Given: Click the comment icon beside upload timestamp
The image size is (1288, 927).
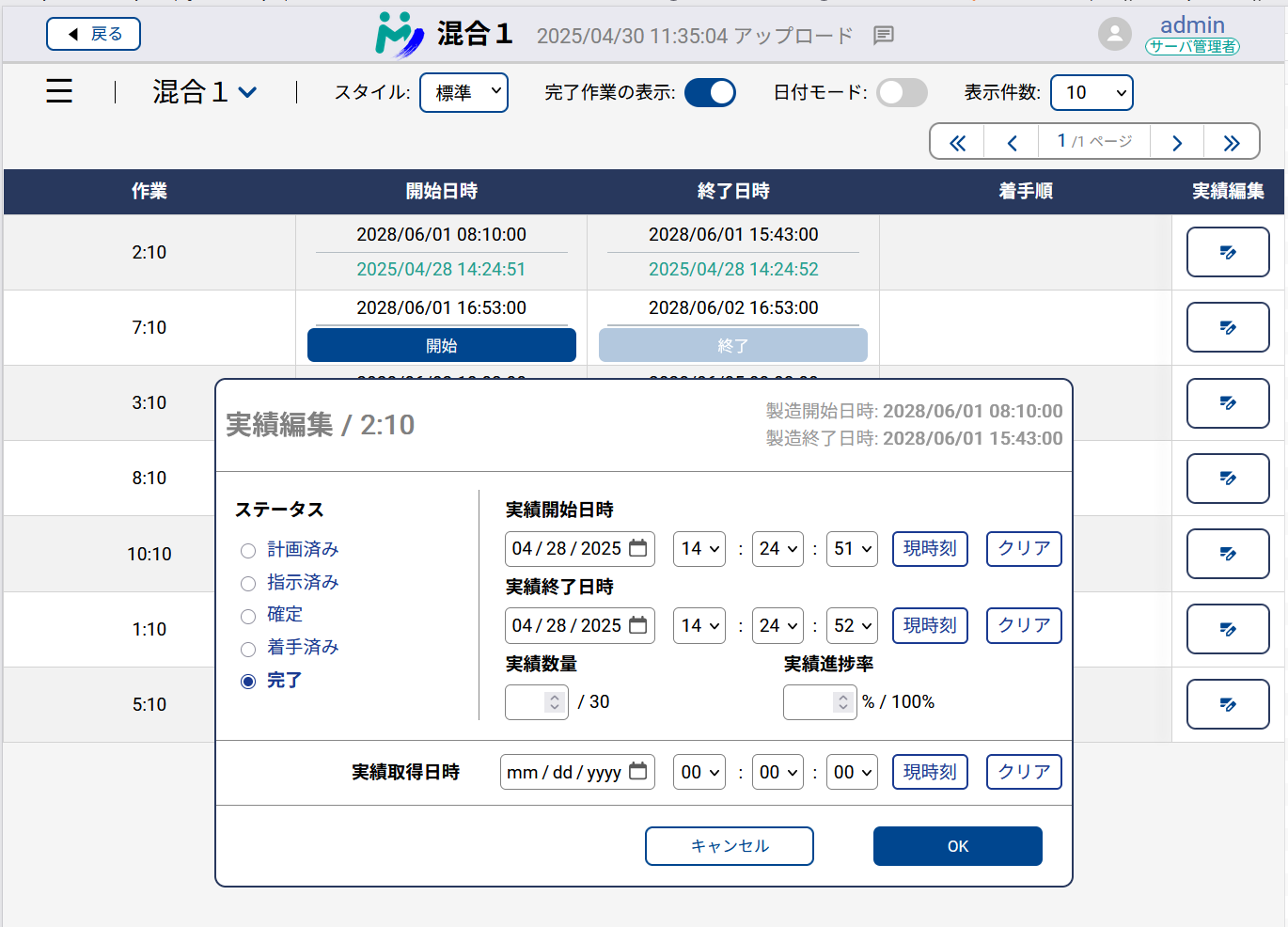Looking at the screenshot, I should 883,36.
